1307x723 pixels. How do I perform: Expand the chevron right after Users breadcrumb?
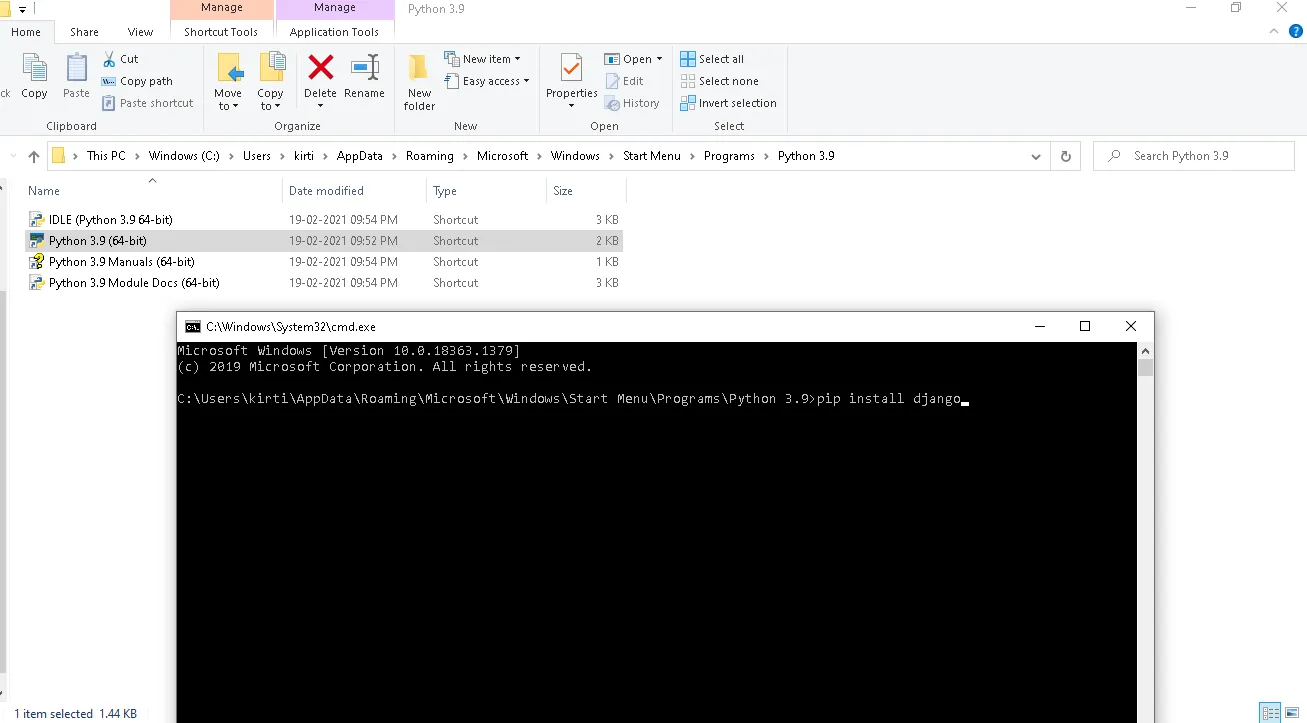(282, 156)
